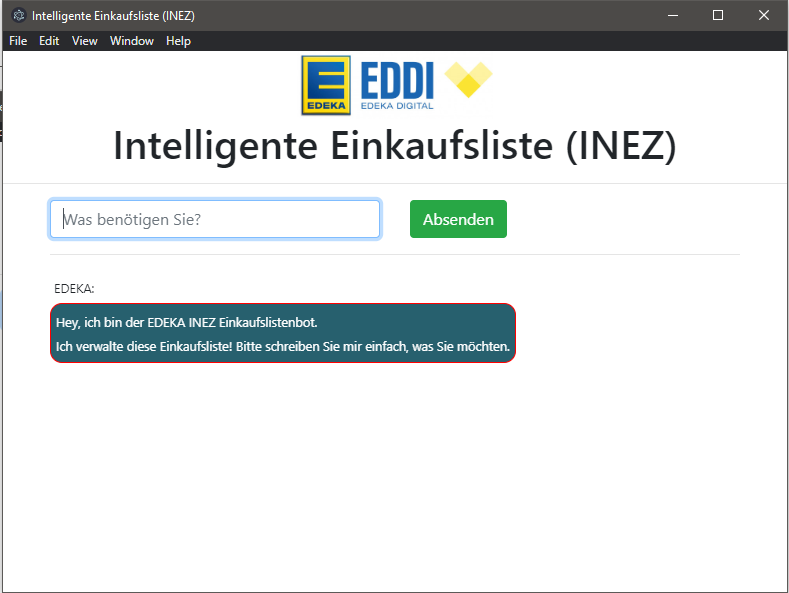789x593 pixels.
Task: Click the Electron app icon in title bar
Action: [19, 16]
